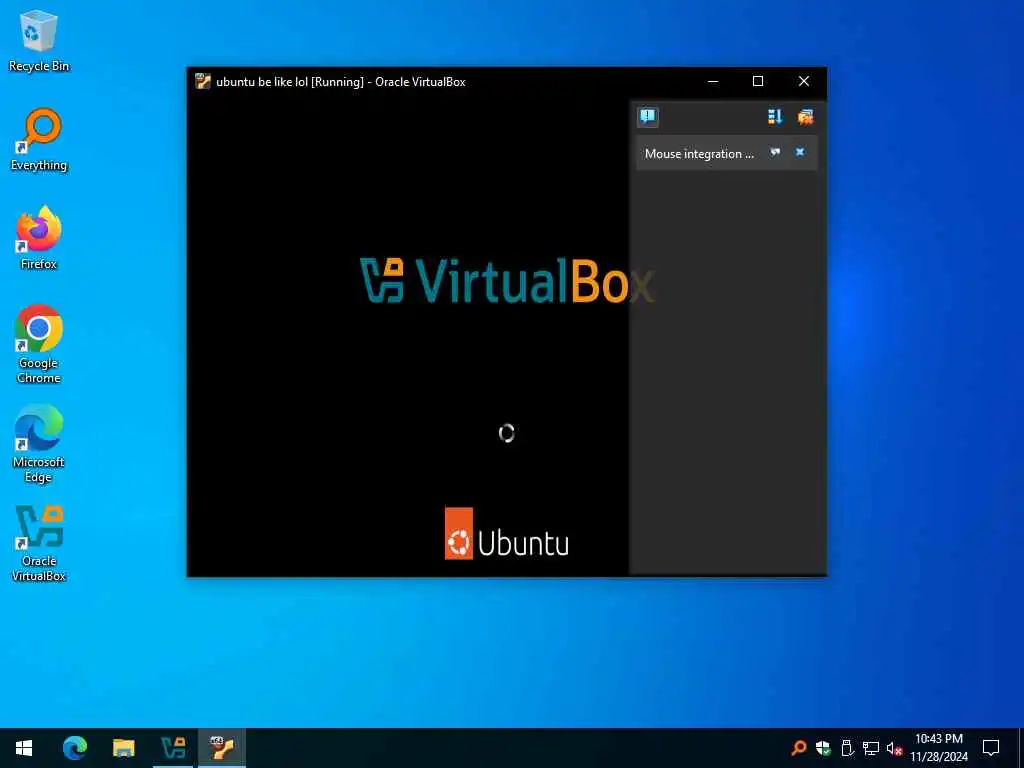This screenshot has width=1024, height=768.
Task: Dismiss the Mouse integration notification
Action: click(800, 152)
